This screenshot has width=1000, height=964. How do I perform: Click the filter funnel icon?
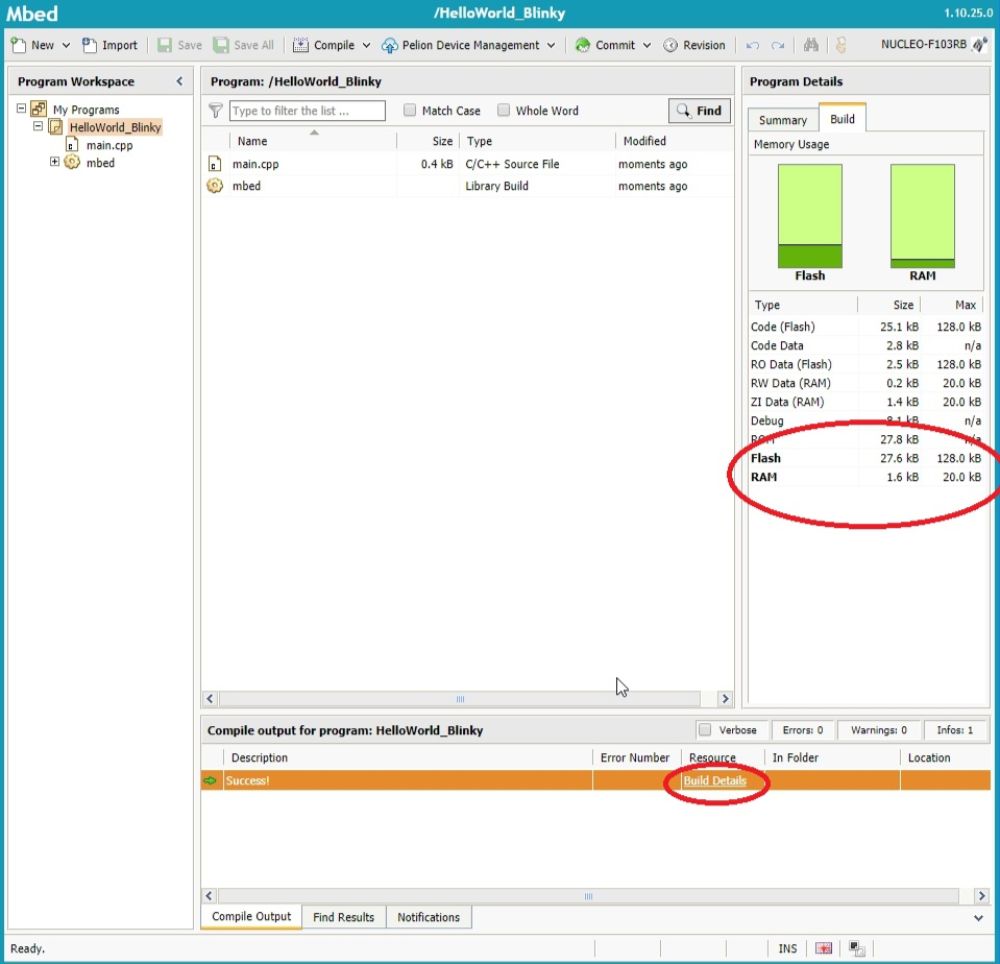216,110
